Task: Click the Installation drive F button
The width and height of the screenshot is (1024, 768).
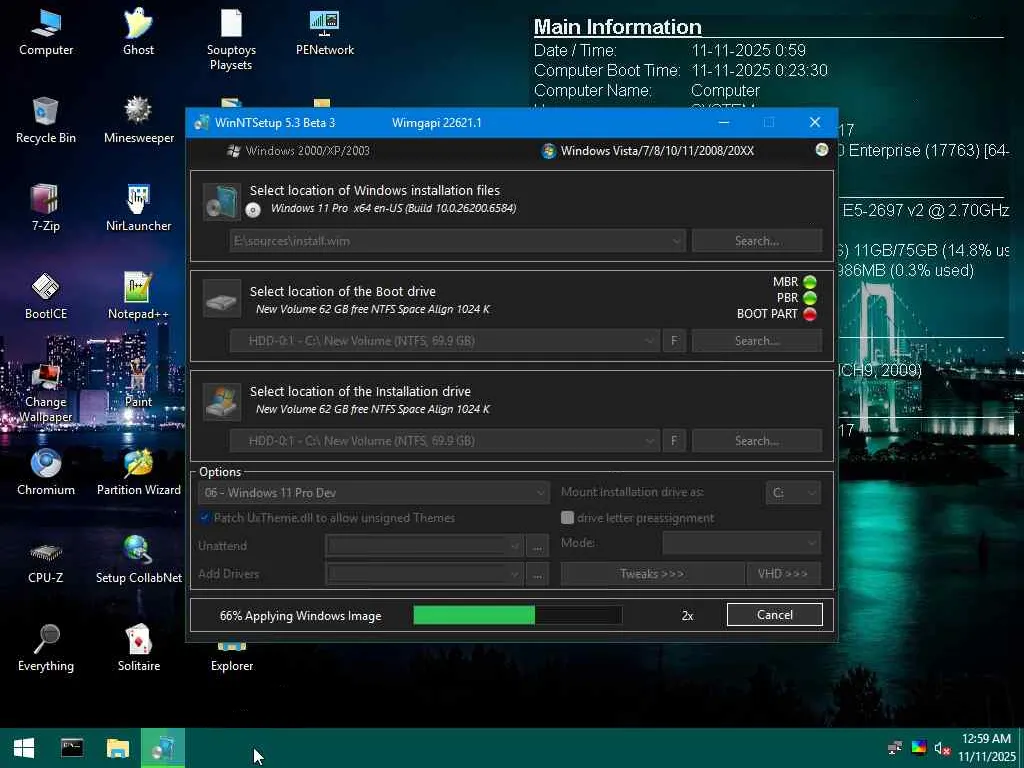Action: 674,441
